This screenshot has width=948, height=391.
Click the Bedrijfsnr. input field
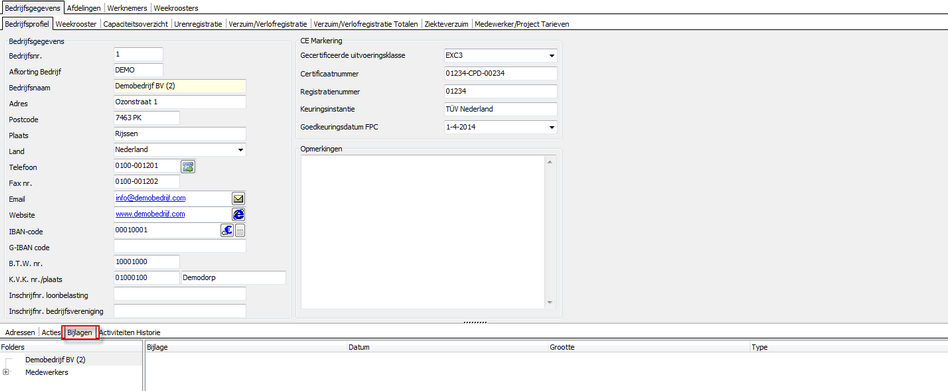click(138, 55)
